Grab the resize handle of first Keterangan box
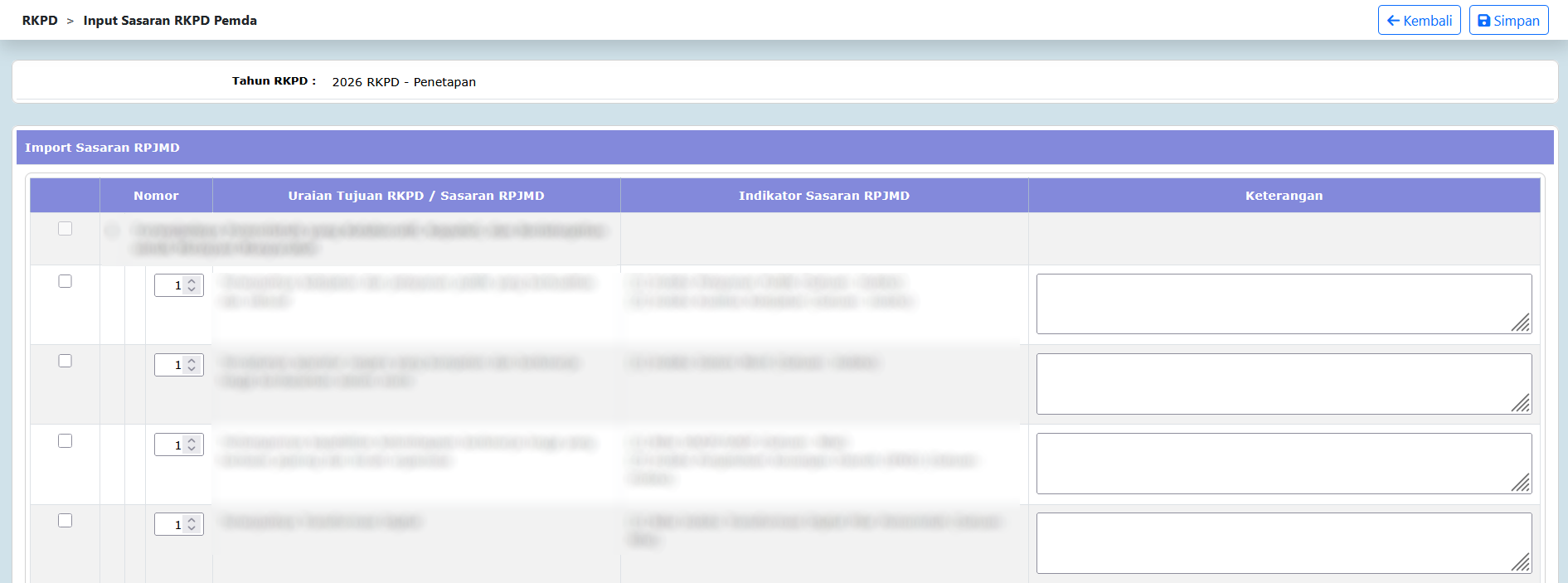 [x=1521, y=323]
